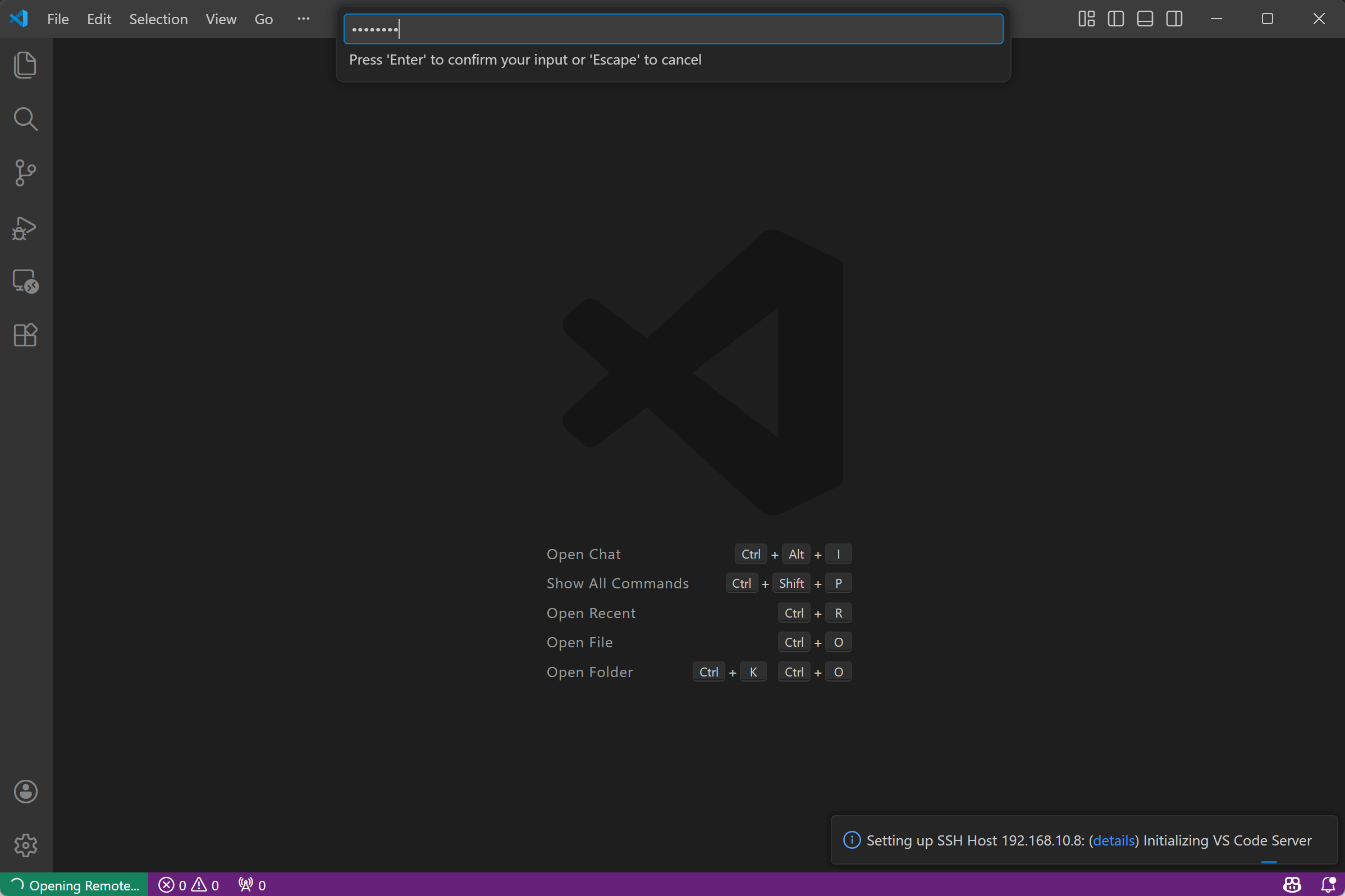This screenshot has width=1345, height=896.
Task: Click the Show All Commands label
Action: point(617,583)
